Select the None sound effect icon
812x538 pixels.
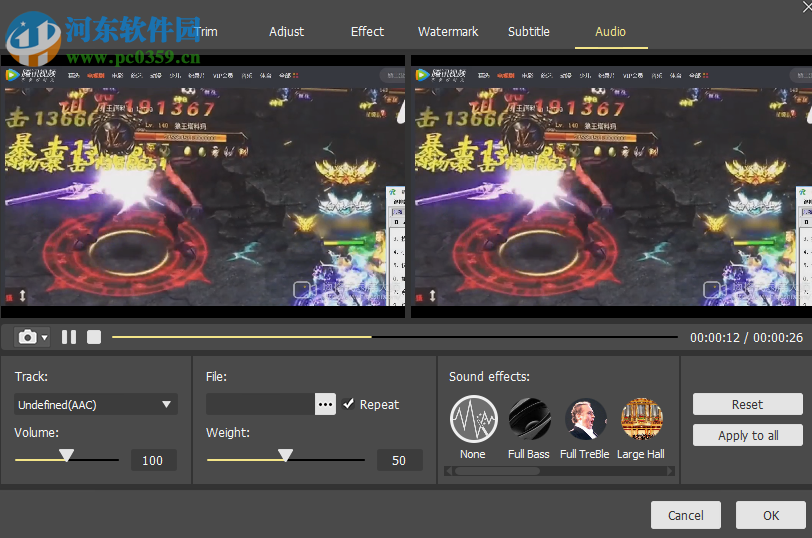pos(473,419)
